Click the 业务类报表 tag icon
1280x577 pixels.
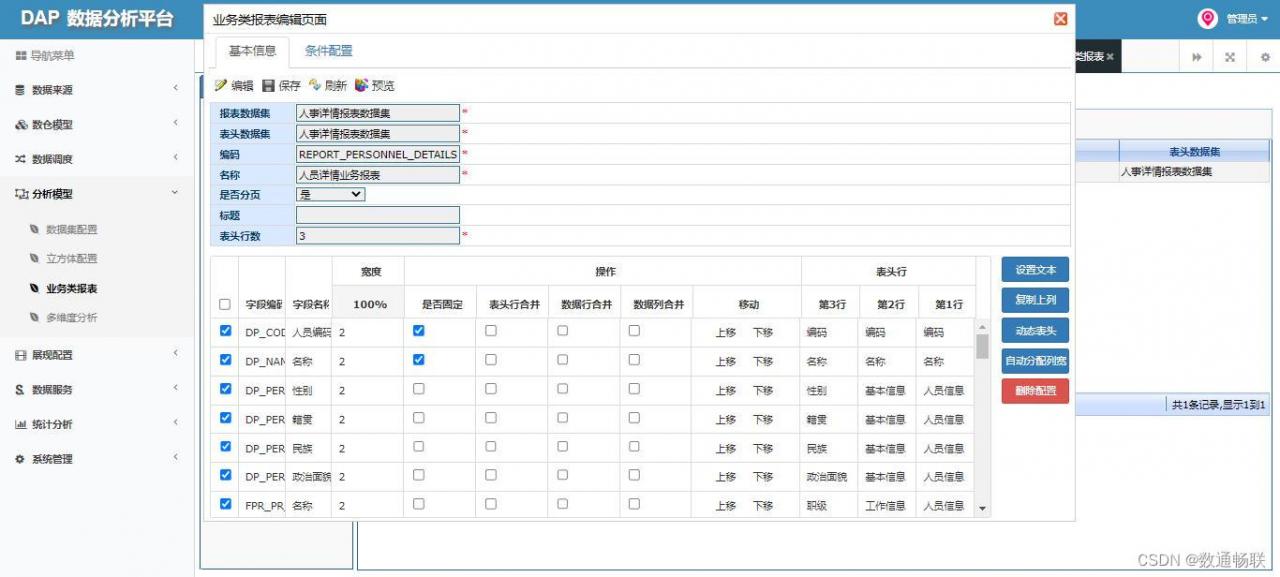pyautogui.click(x=35, y=288)
